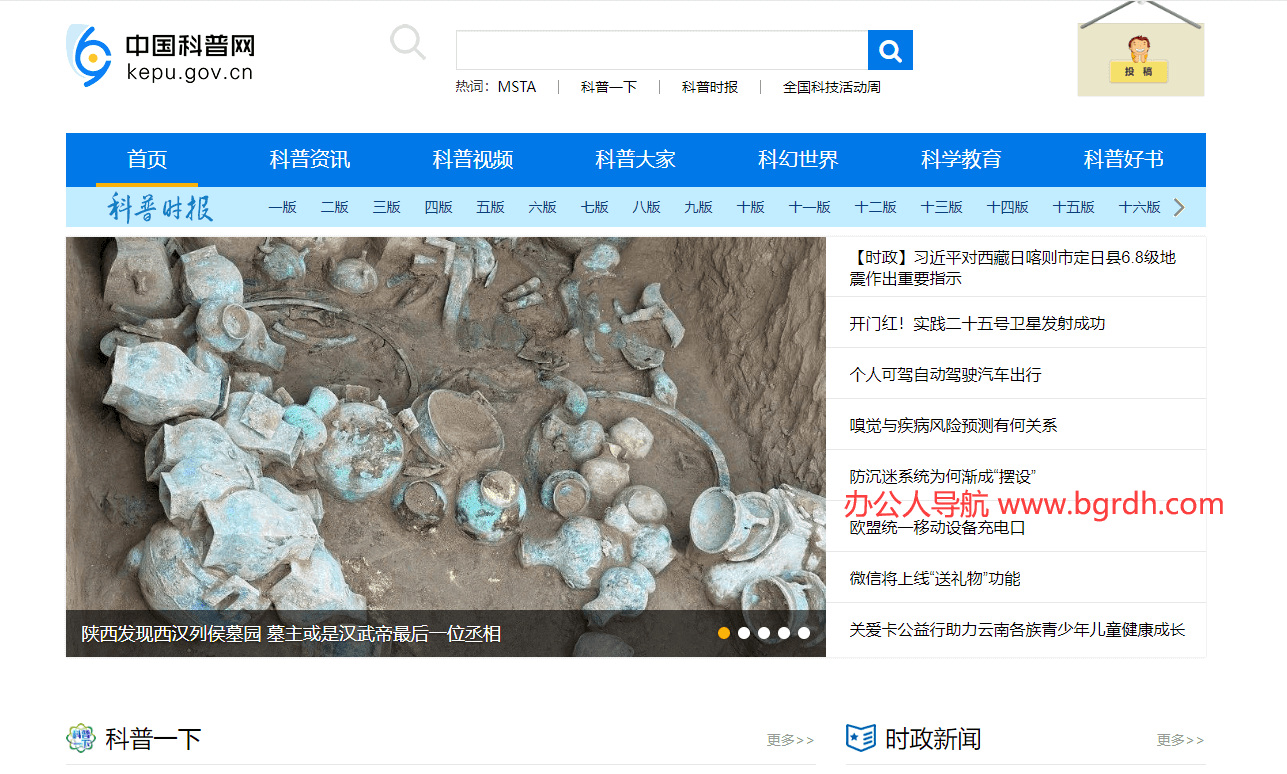Click the 时政新闻 section icon
The height and width of the screenshot is (774, 1287).
pos(860,739)
